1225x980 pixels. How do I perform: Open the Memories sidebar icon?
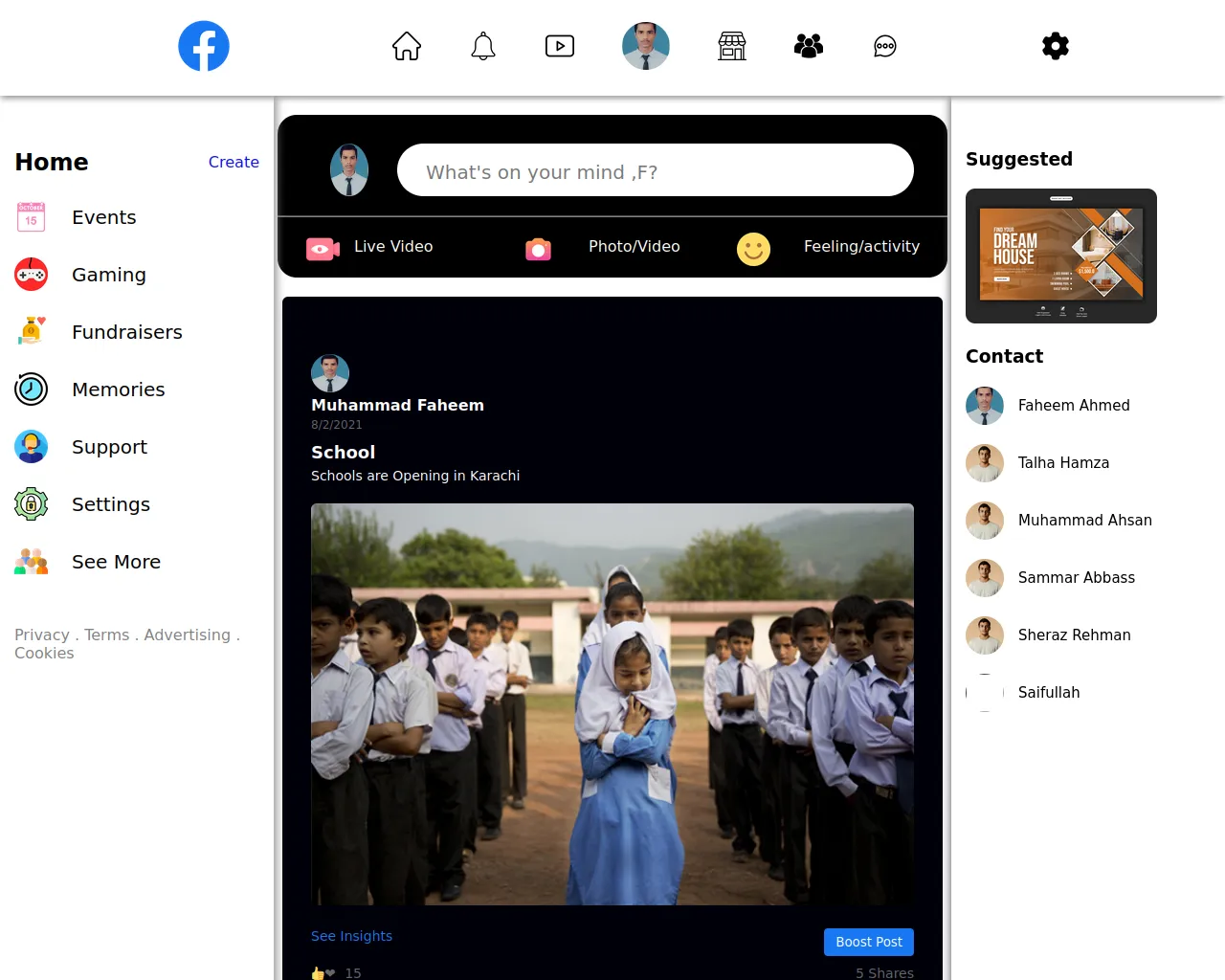[x=31, y=389]
